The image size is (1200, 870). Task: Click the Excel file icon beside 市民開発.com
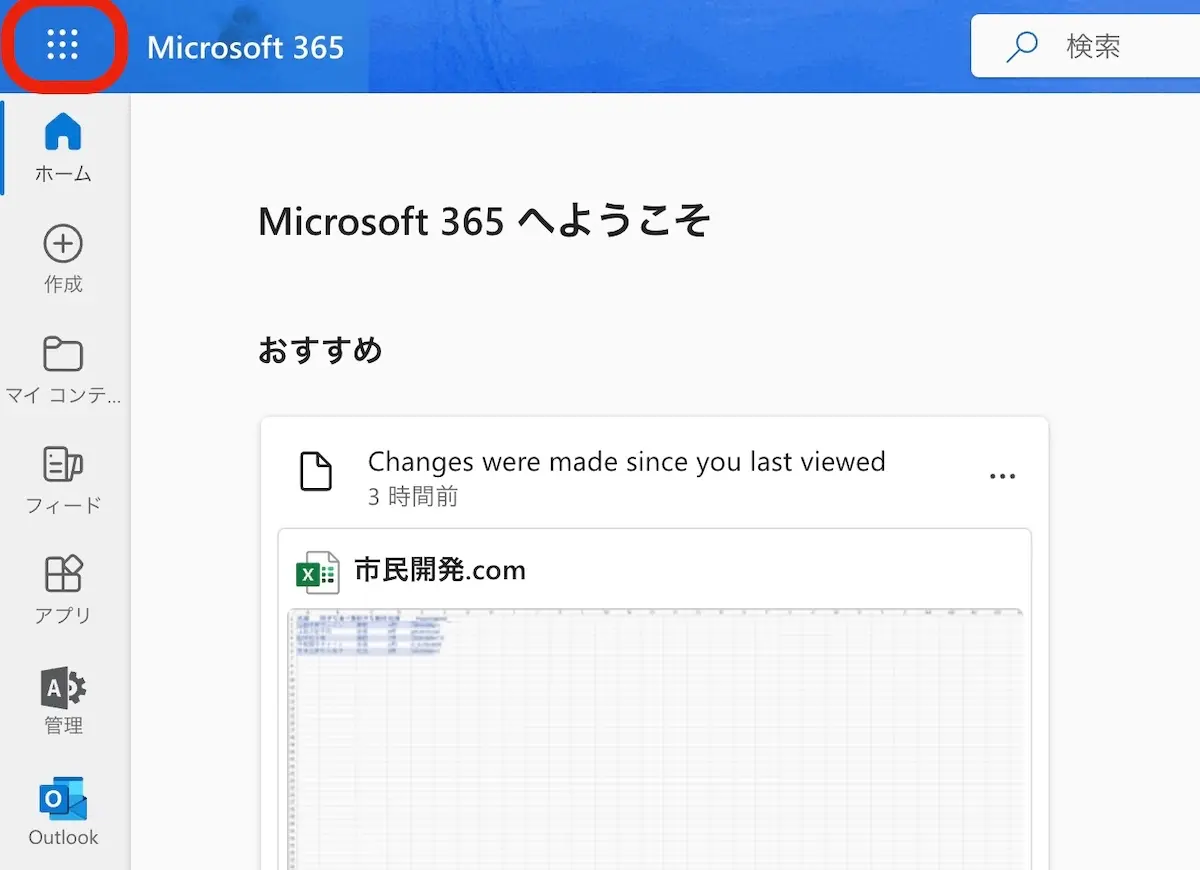click(317, 572)
